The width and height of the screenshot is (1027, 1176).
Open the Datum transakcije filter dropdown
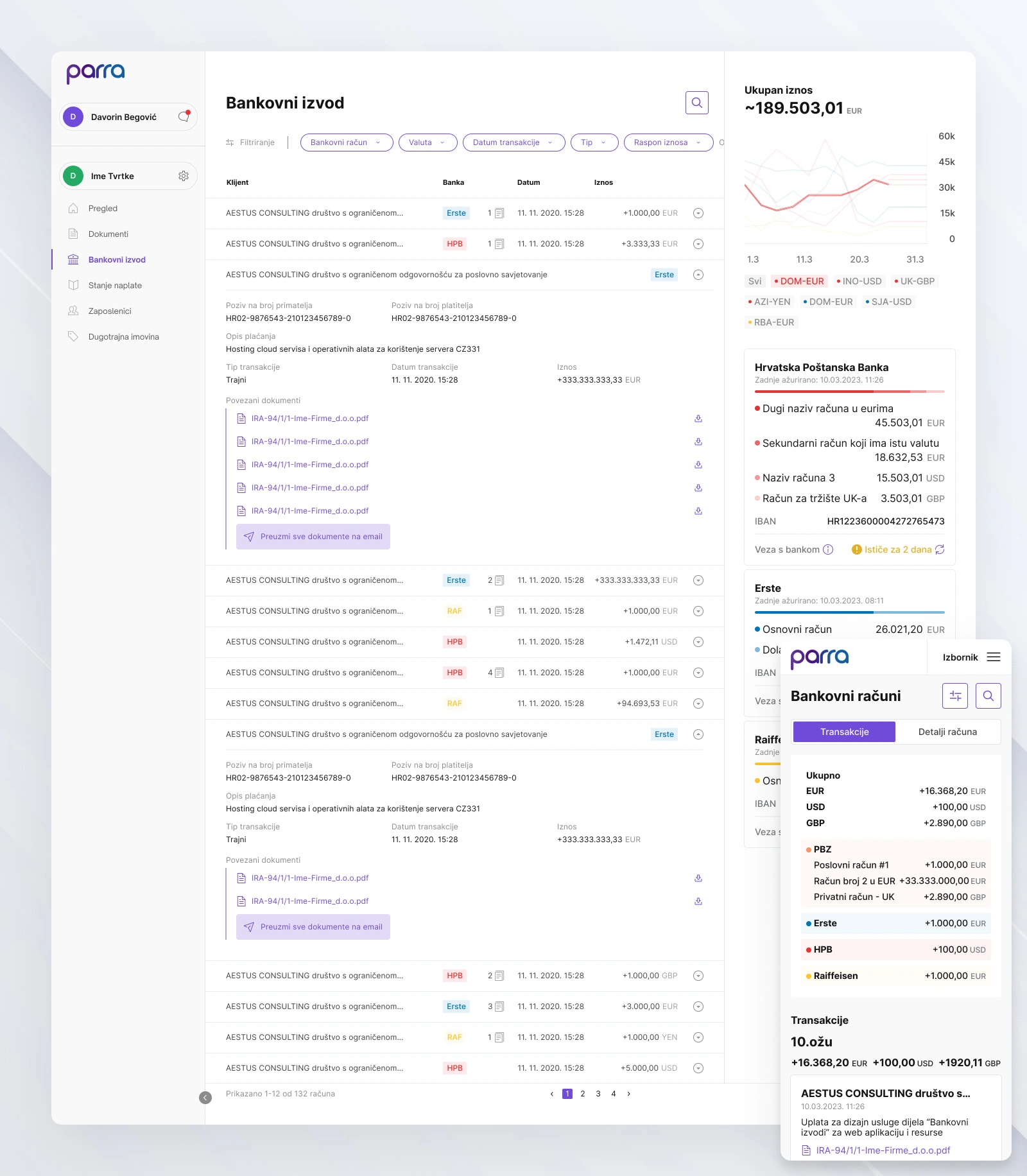[513, 143]
